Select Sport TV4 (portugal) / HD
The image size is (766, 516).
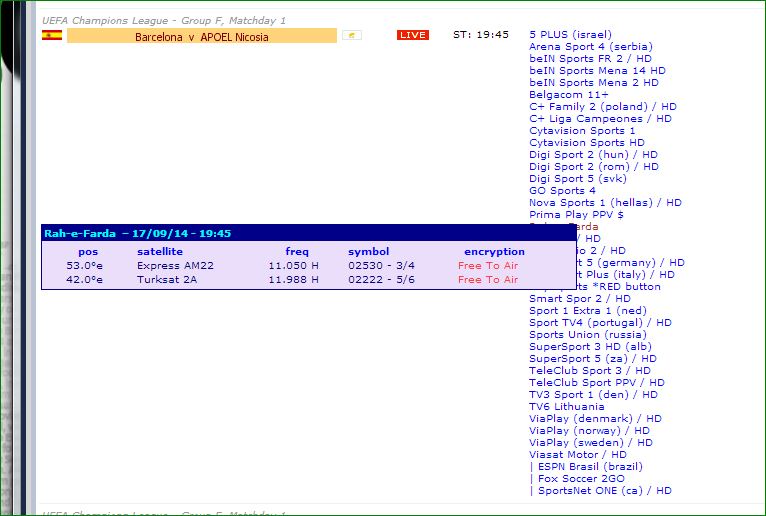click(x=600, y=322)
